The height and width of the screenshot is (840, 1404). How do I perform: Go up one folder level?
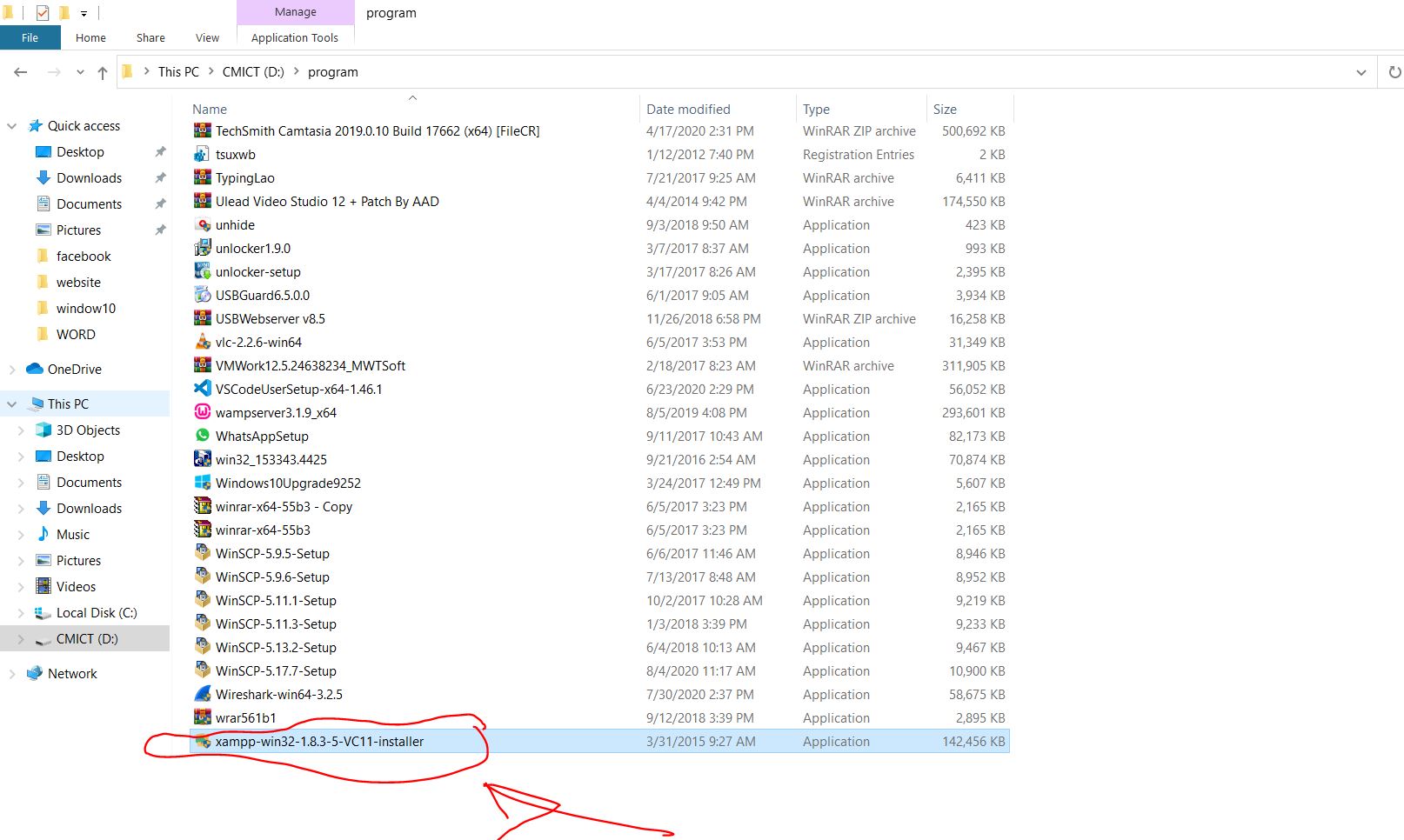click(x=103, y=72)
